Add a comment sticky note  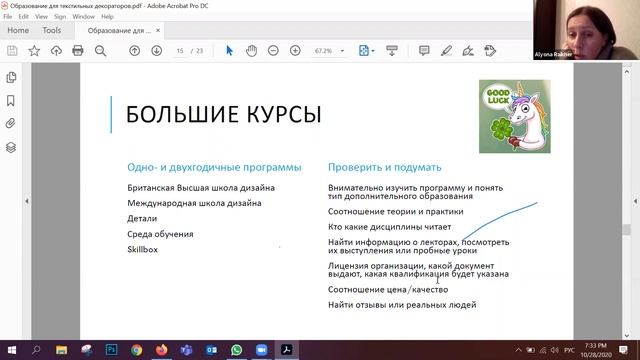tap(424, 51)
